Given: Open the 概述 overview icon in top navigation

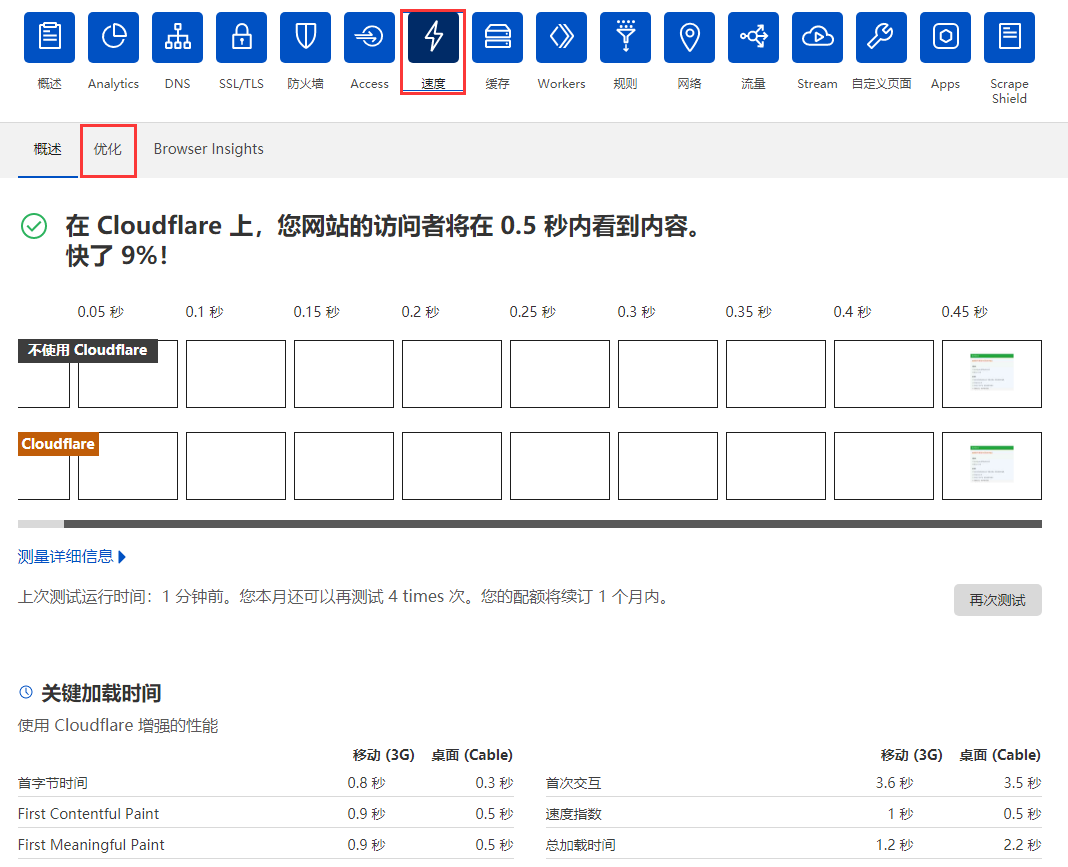Looking at the screenshot, I should pyautogui.click(x=49, y=37).
